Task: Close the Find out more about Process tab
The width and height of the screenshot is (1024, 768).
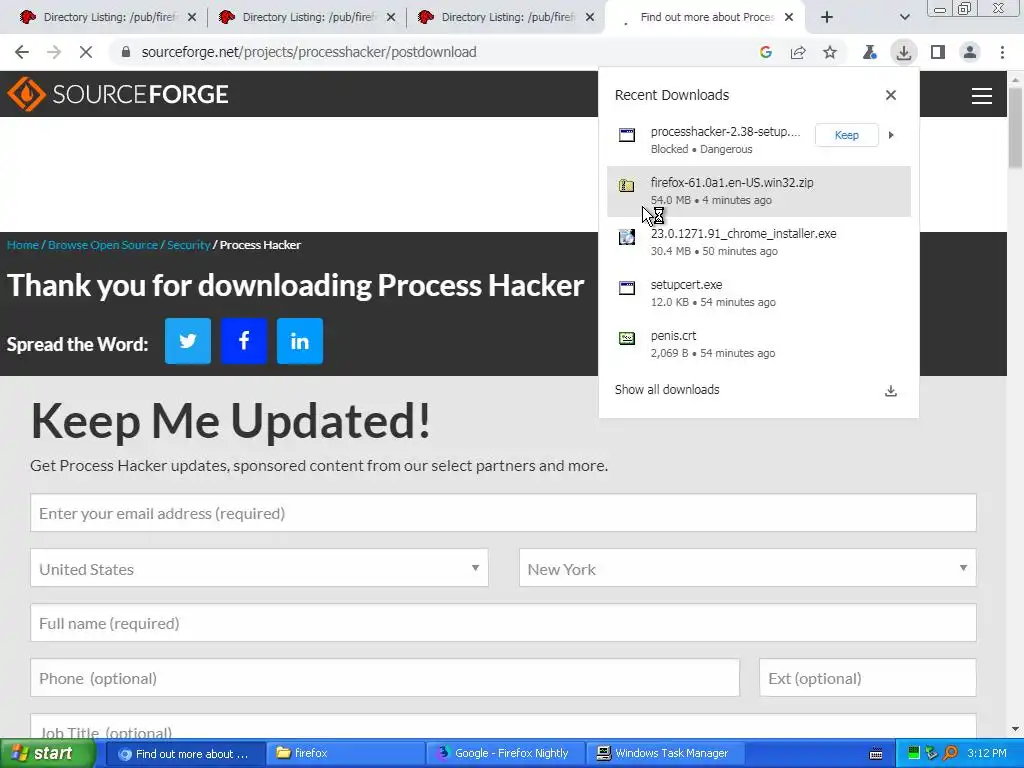Action: 789,18
